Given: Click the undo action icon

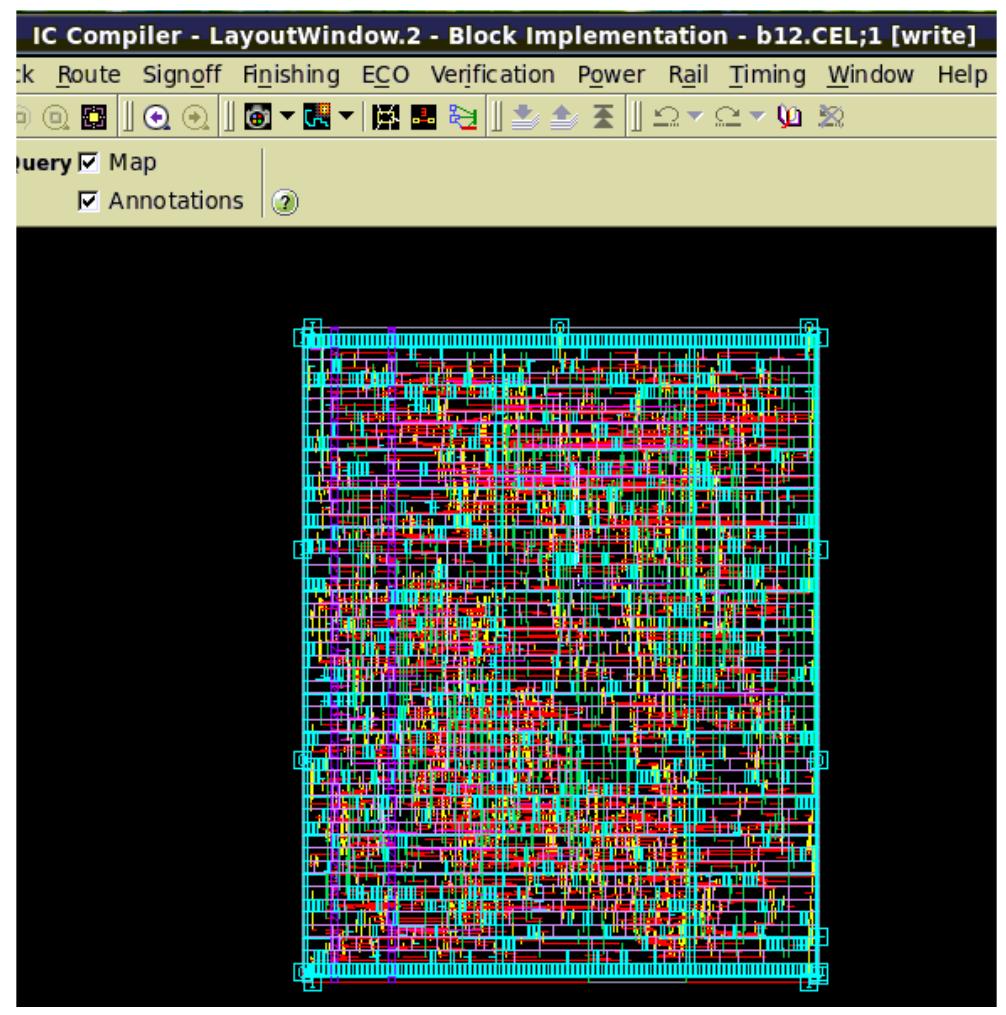Looking at the screenshot, I should click(667, 115).
